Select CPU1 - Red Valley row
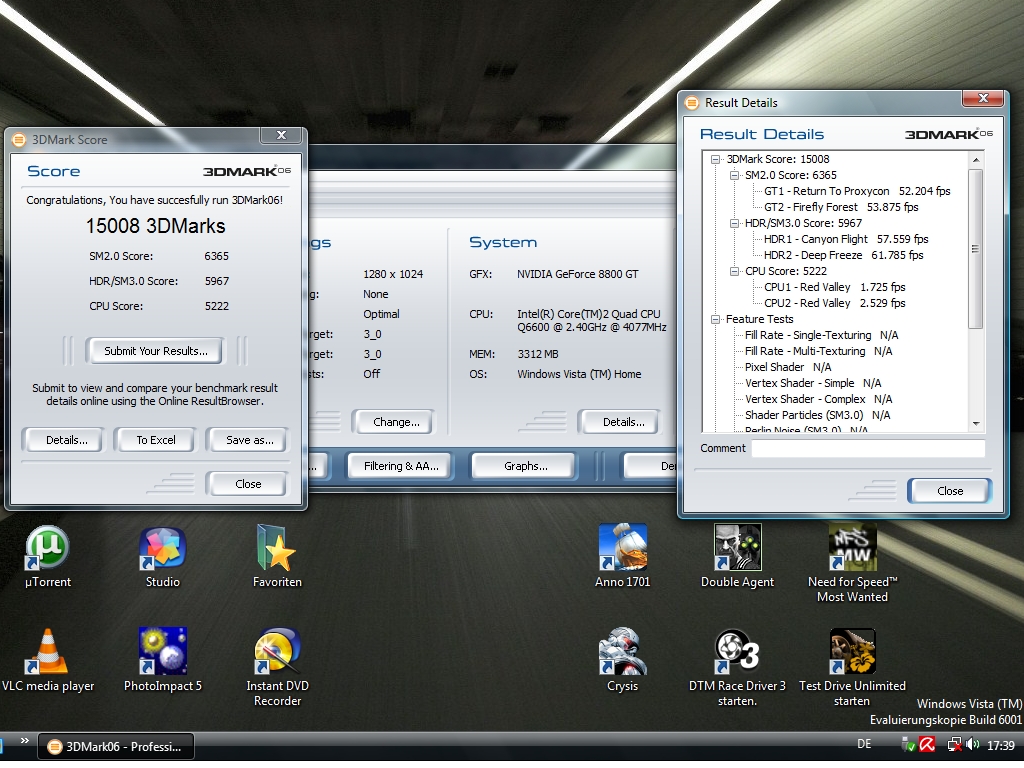This screenshot has height=768, width=1024. [x=835, y=287]
